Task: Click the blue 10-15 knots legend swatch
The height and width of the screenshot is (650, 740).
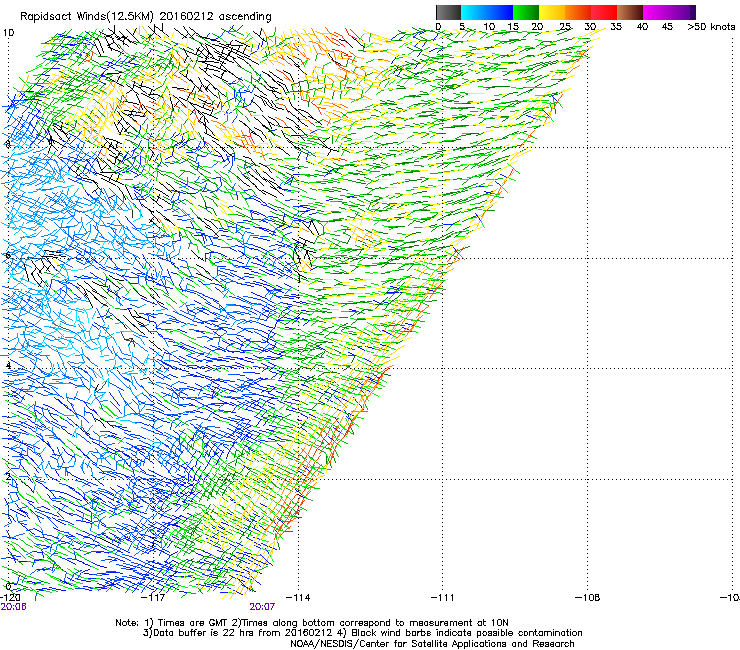Action: point(500,12)
